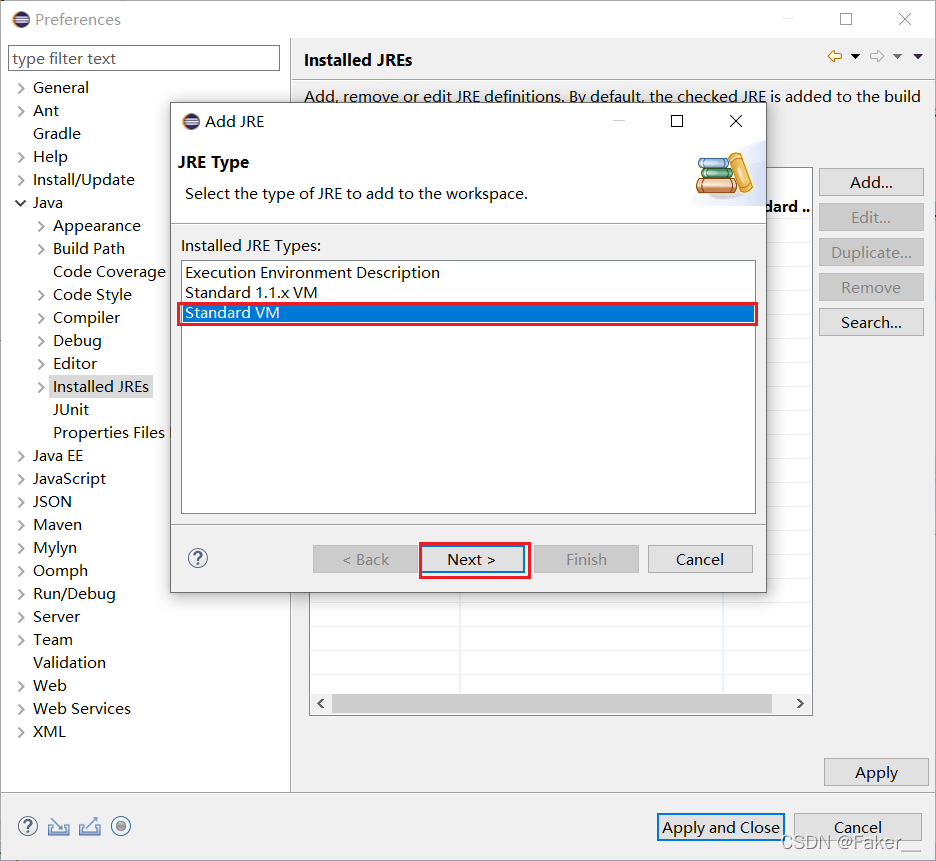Click the Search... button
The image size is (936, 861).
(871, 322)
